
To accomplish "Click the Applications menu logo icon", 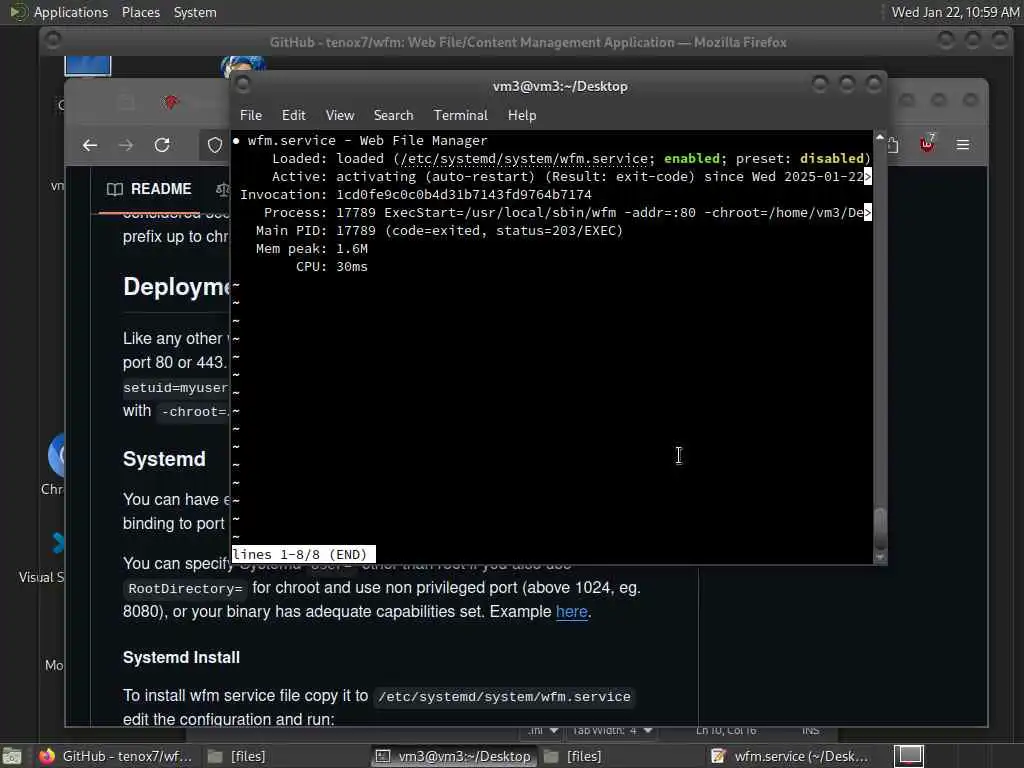I will (18, 12).
